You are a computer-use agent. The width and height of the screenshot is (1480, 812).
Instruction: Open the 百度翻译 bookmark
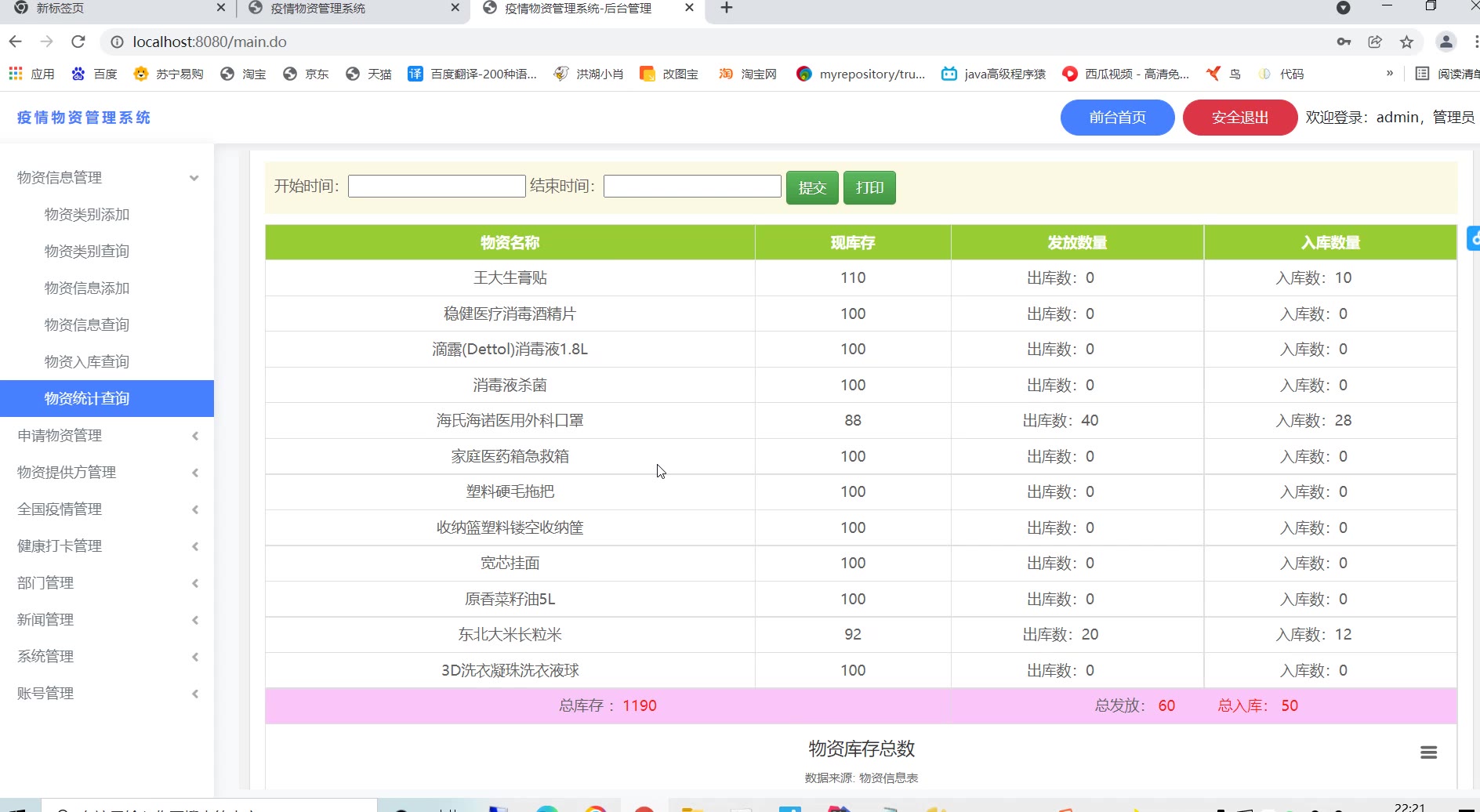(x=472, y=74)
